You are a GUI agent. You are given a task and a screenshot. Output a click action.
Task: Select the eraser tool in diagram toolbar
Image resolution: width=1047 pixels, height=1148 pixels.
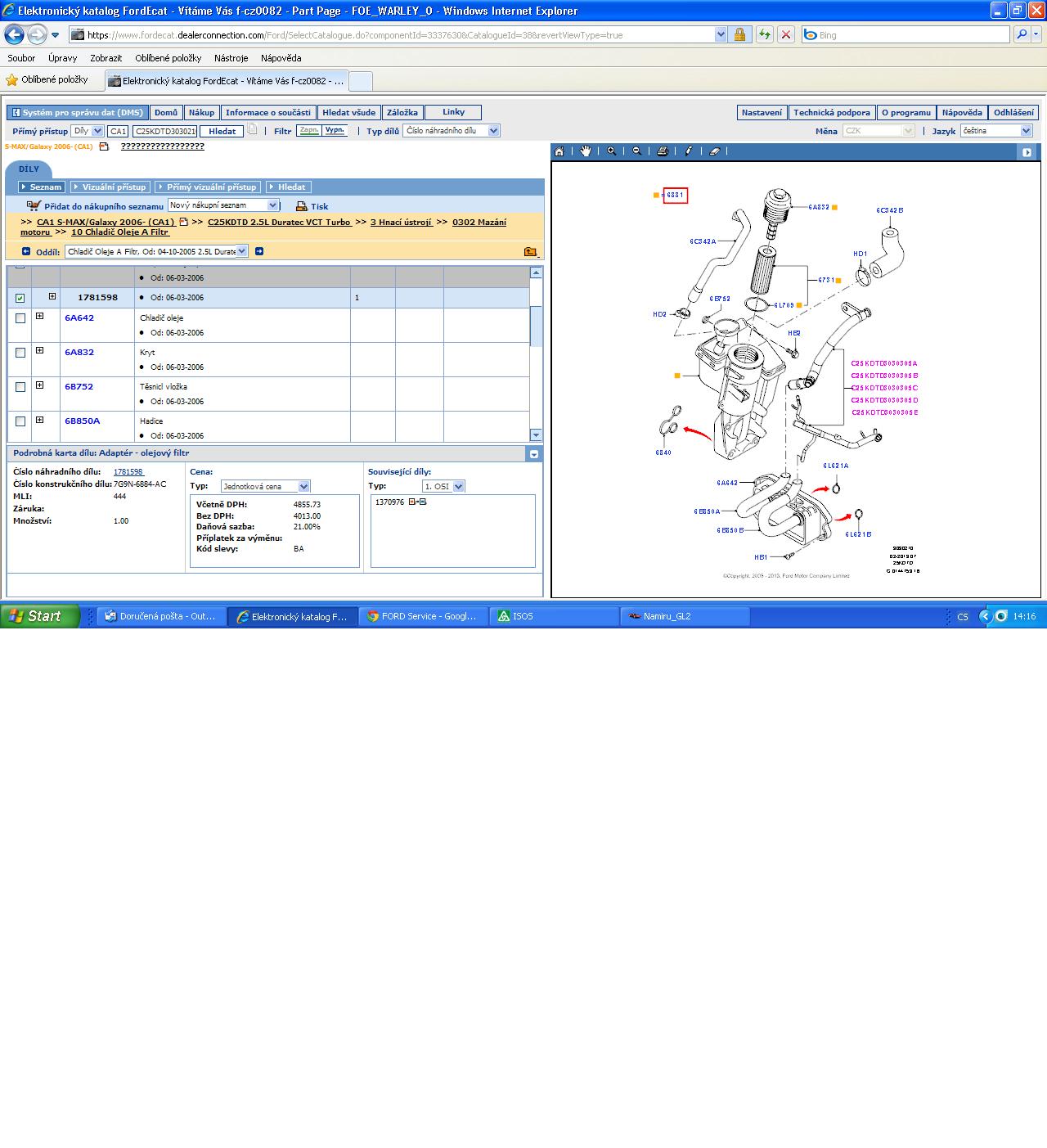(x=714, y=151)
